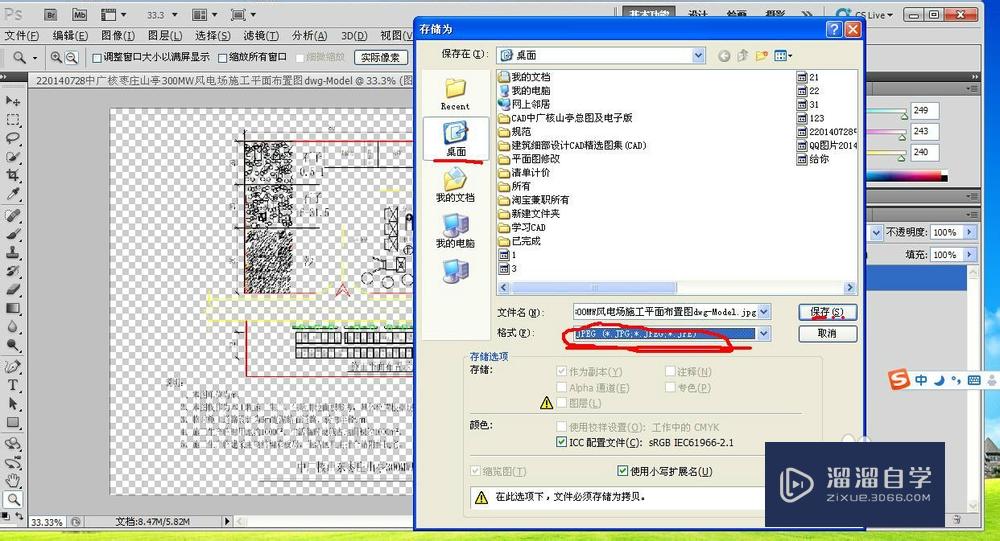Check the Alpha 通道 option
This screenshot has height=541, width=1000.
coord(561,387)
